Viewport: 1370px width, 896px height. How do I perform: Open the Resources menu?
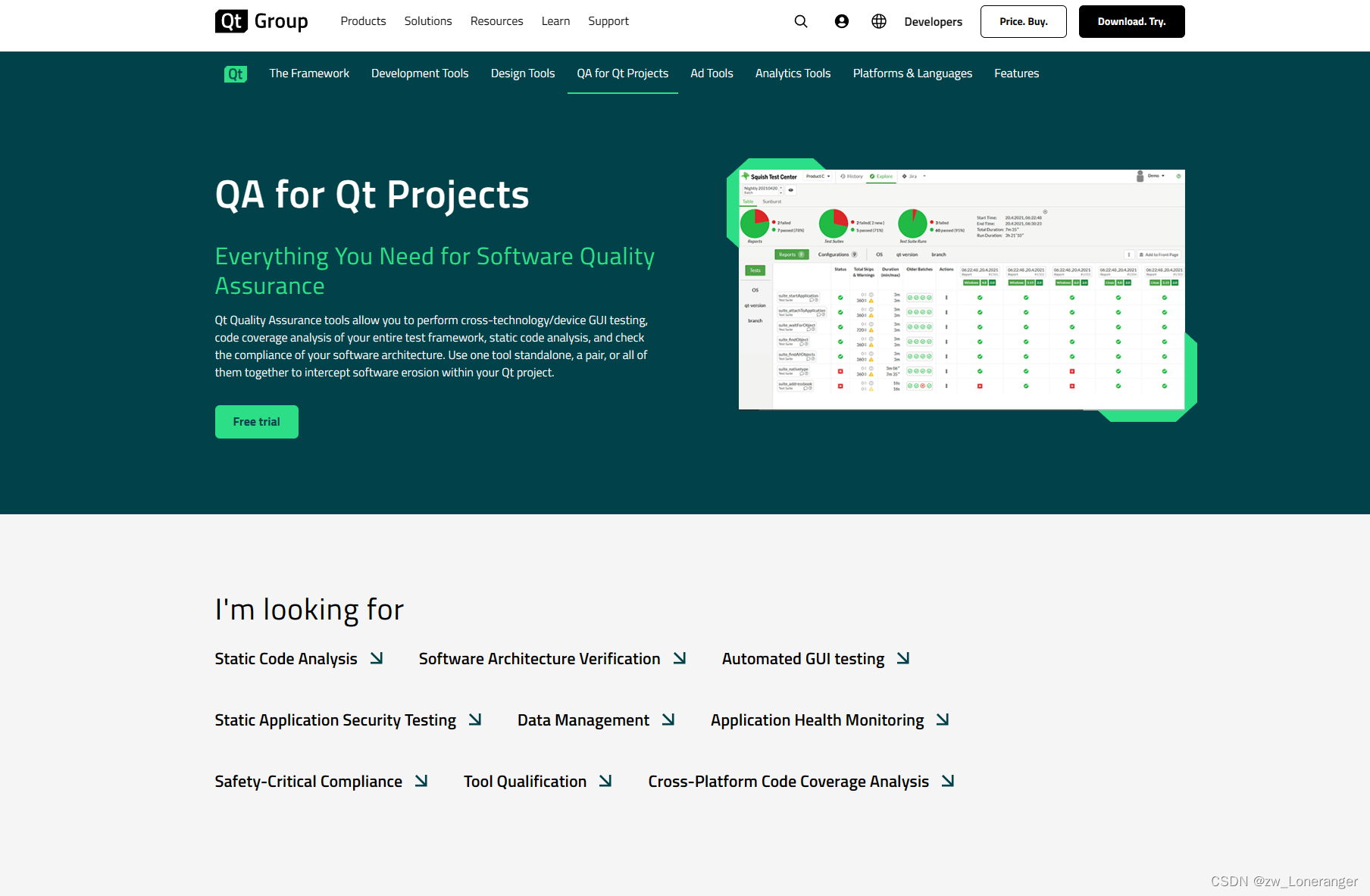pos(496,21)
